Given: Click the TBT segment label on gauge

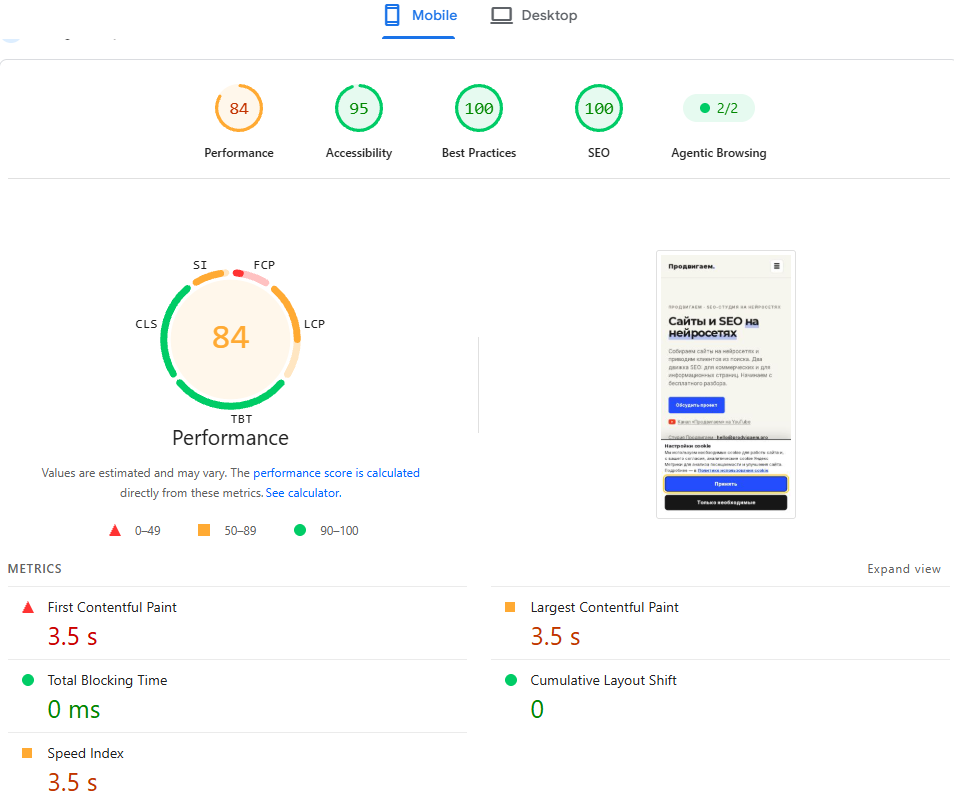Looking at the screenshot, I should pos(241,419).
